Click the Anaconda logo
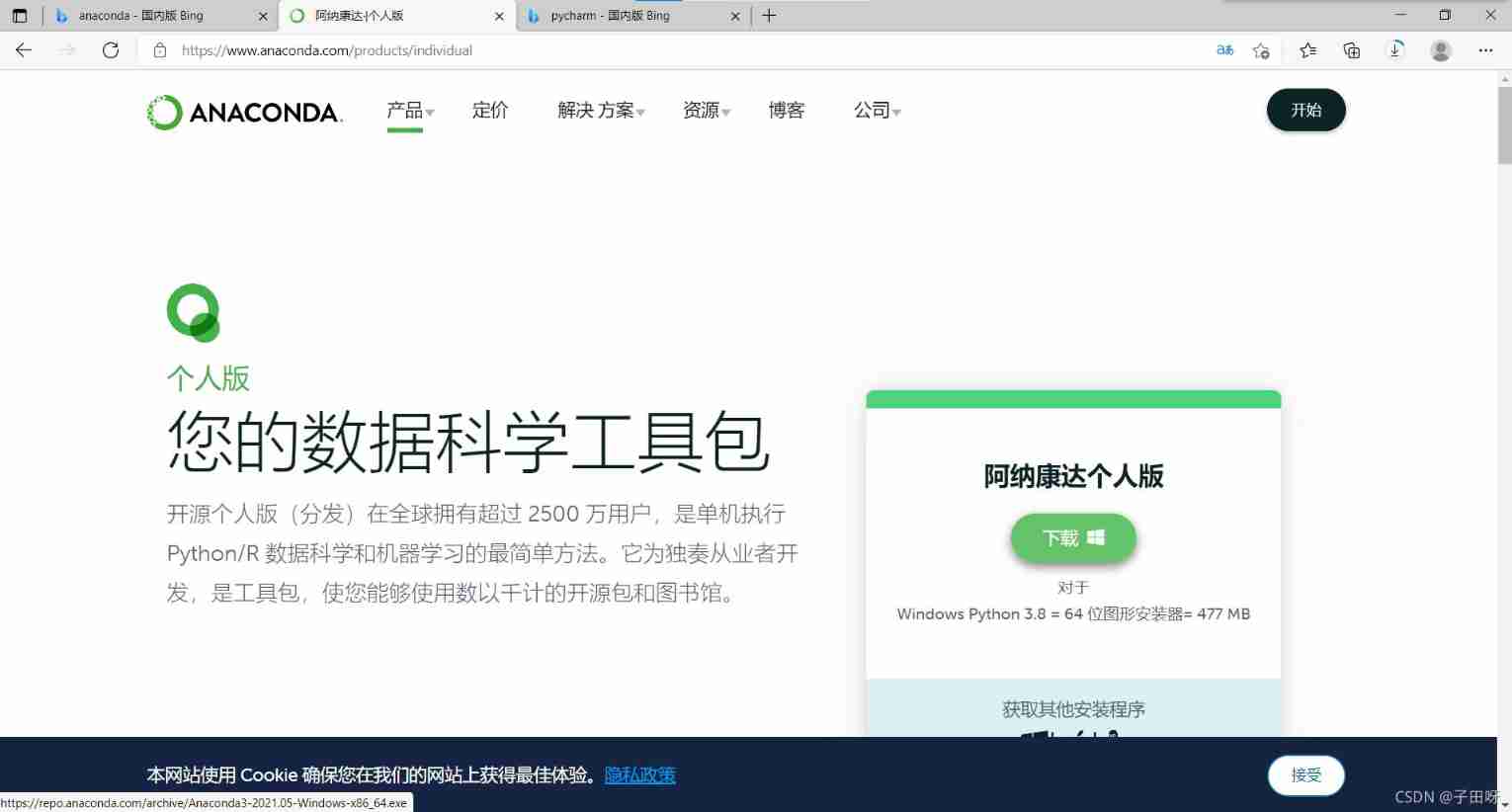Viewport: 1512px width, 812px height. 244,112
